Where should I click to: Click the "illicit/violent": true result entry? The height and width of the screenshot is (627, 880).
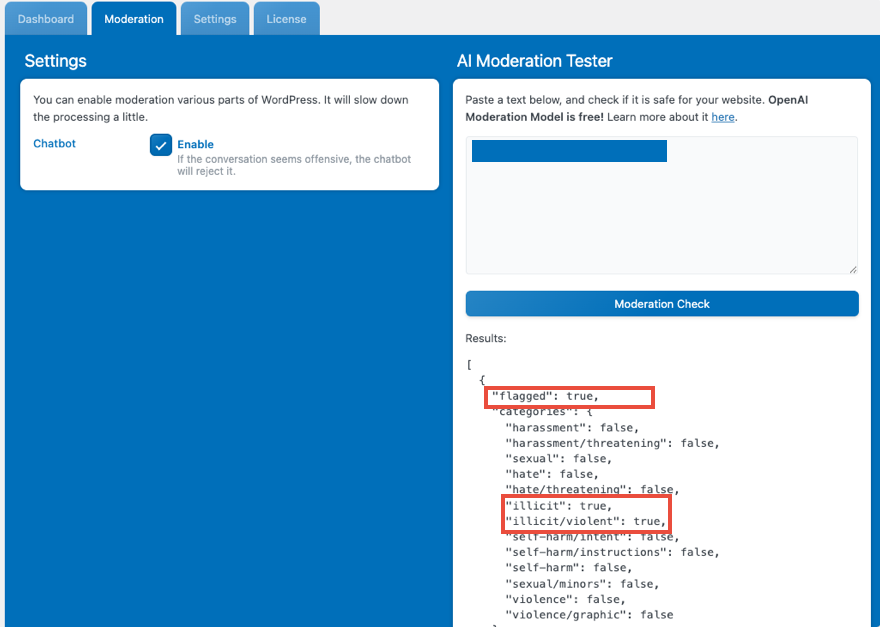coord(585,521)
